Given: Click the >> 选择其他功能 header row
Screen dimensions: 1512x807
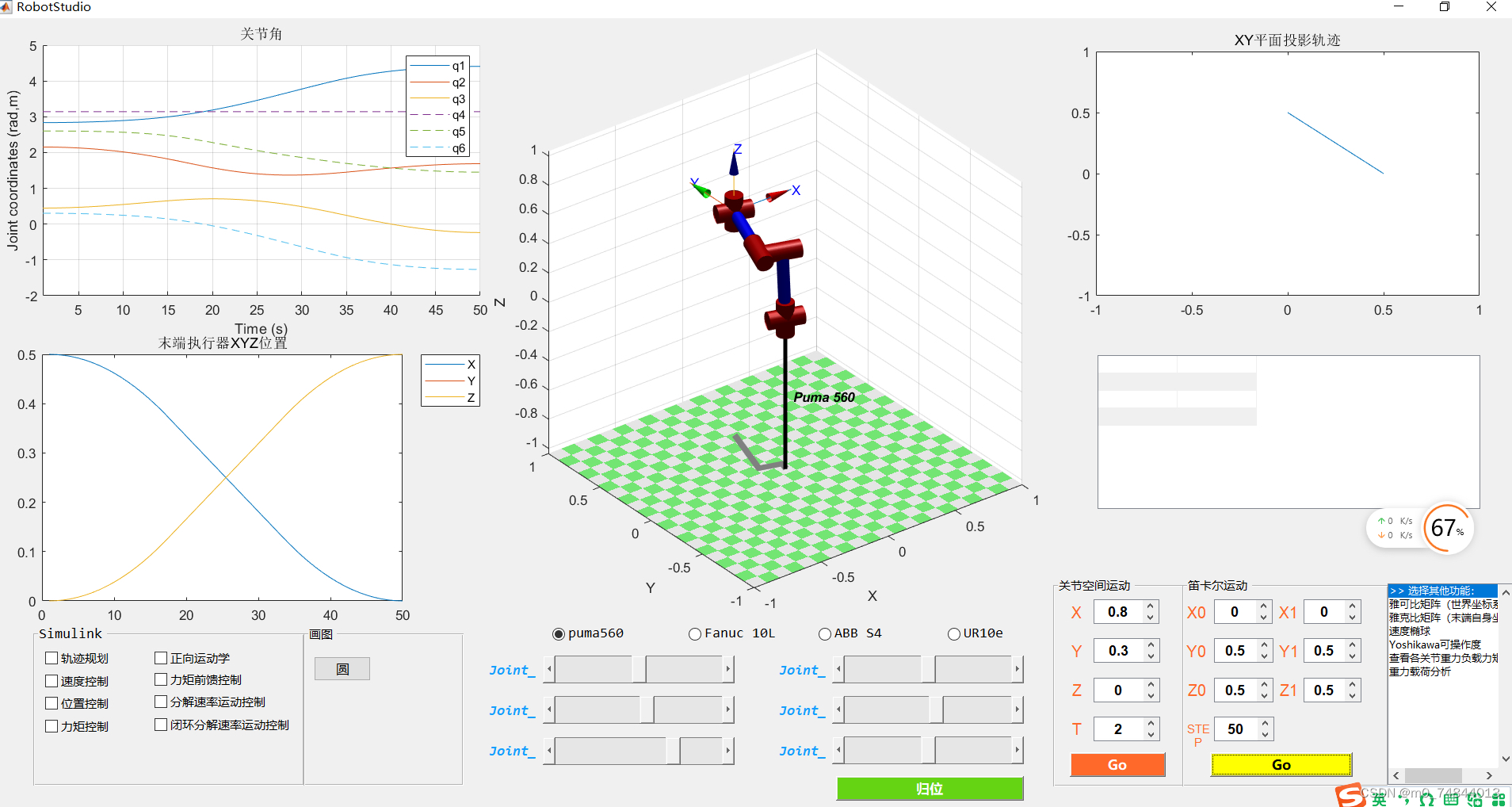Looking at the screenshot, I should point(1442,591).
